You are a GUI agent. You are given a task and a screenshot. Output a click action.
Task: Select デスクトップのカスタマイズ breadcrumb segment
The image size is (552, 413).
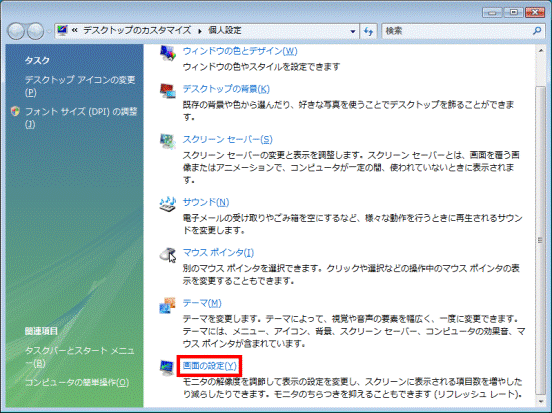137,31
